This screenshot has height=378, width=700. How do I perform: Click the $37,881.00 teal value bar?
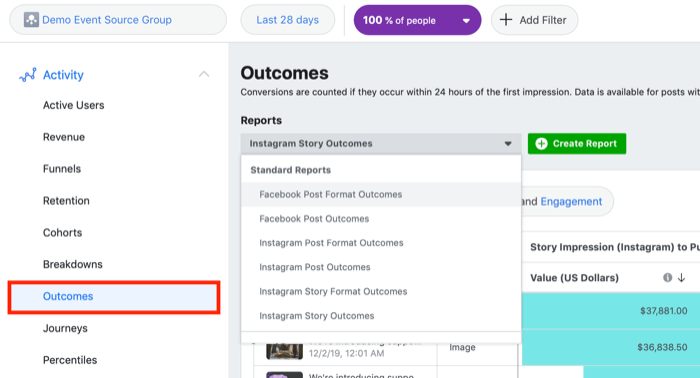[x=611, y=311]
